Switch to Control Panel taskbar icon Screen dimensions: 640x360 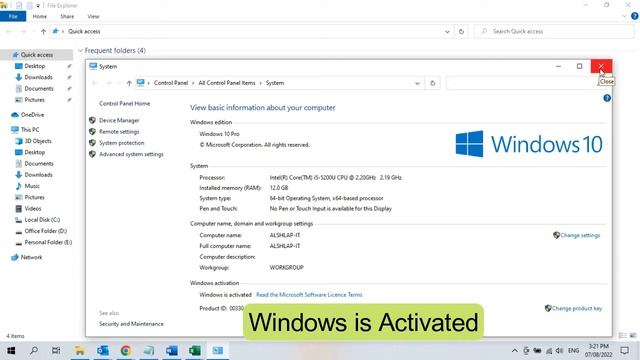(x=218, y=351)
